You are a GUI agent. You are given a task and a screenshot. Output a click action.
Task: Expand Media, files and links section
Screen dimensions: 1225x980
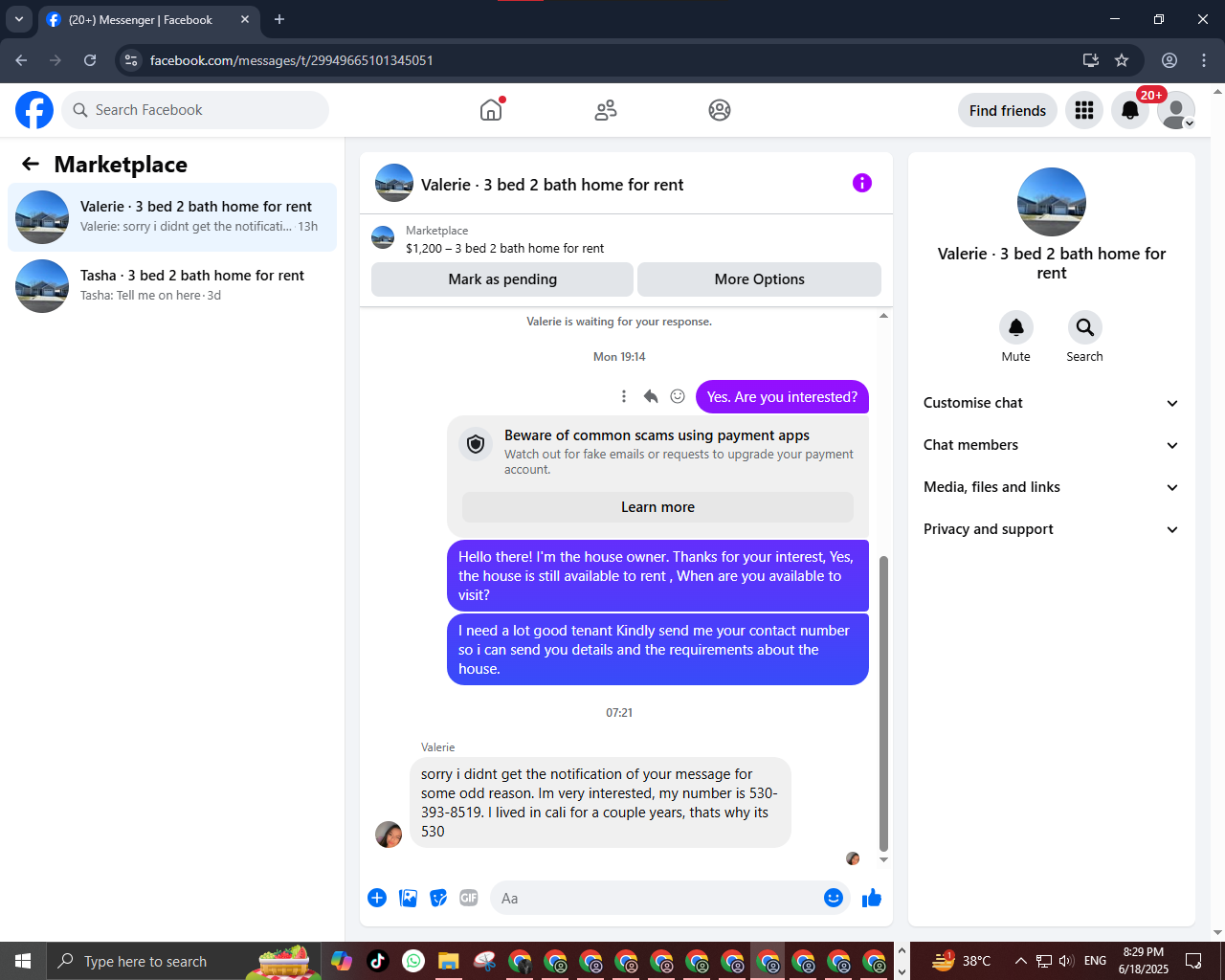coord(1051,487)
